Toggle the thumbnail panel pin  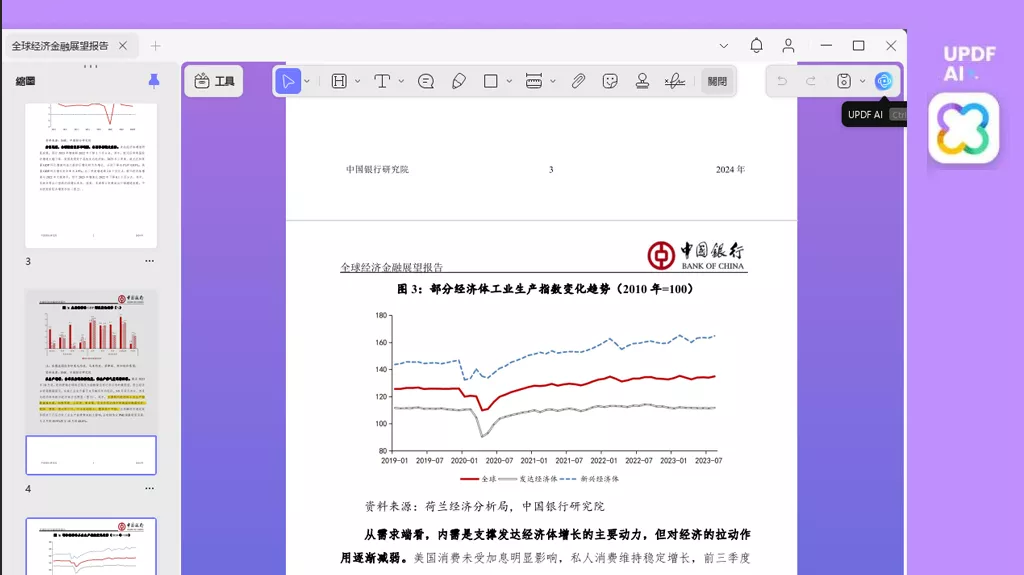pyautogui.click(x=154, y=81)
